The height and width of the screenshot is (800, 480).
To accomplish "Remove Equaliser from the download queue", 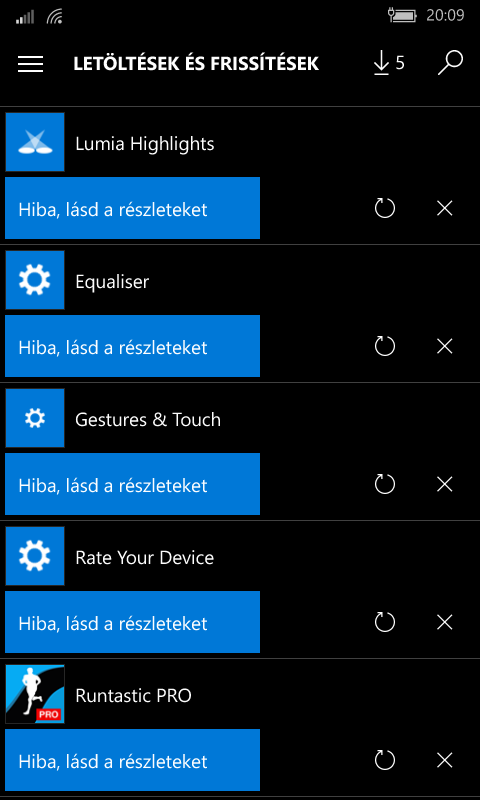I will 445,346.
